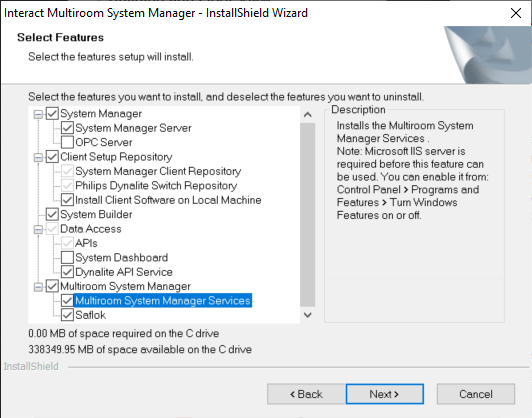Toggle the Philips Dynalite Switch Repository checkbox
Screen dimensions: 532x418
coord(67,186)
